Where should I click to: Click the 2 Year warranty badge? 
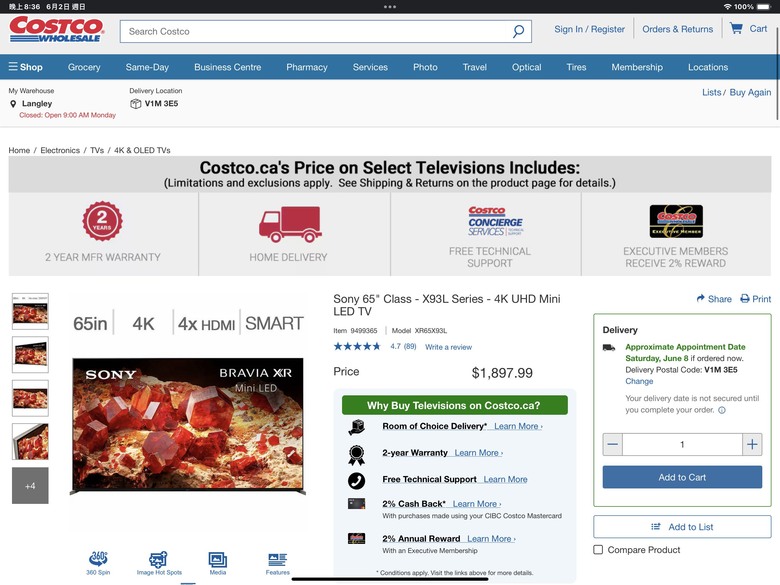(x=102, y=221)
